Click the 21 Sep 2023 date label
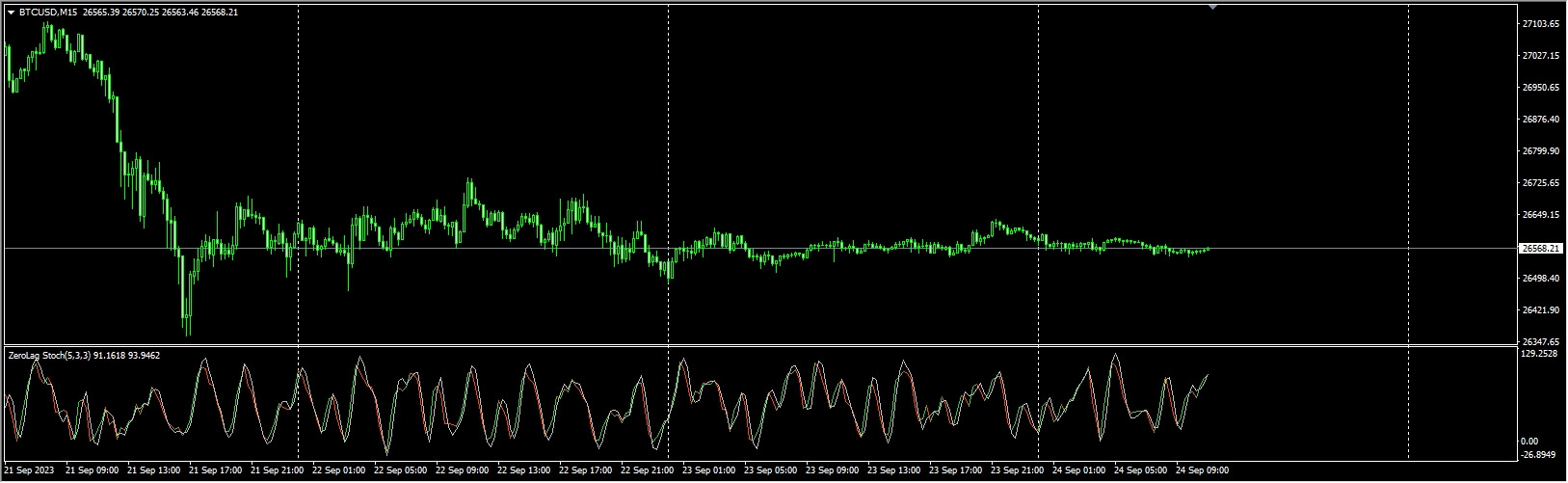Viewport: 1568px width, 483px height. pos(27,471)
